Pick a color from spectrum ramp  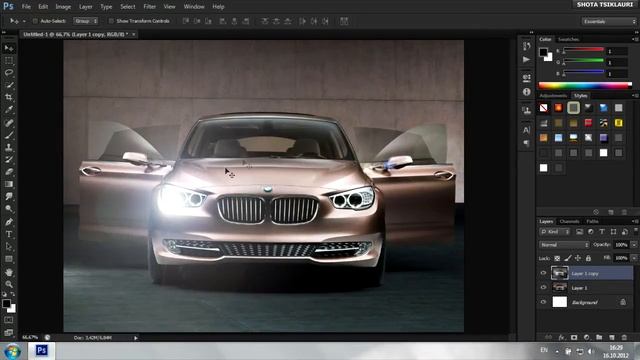tap(585, 85)
